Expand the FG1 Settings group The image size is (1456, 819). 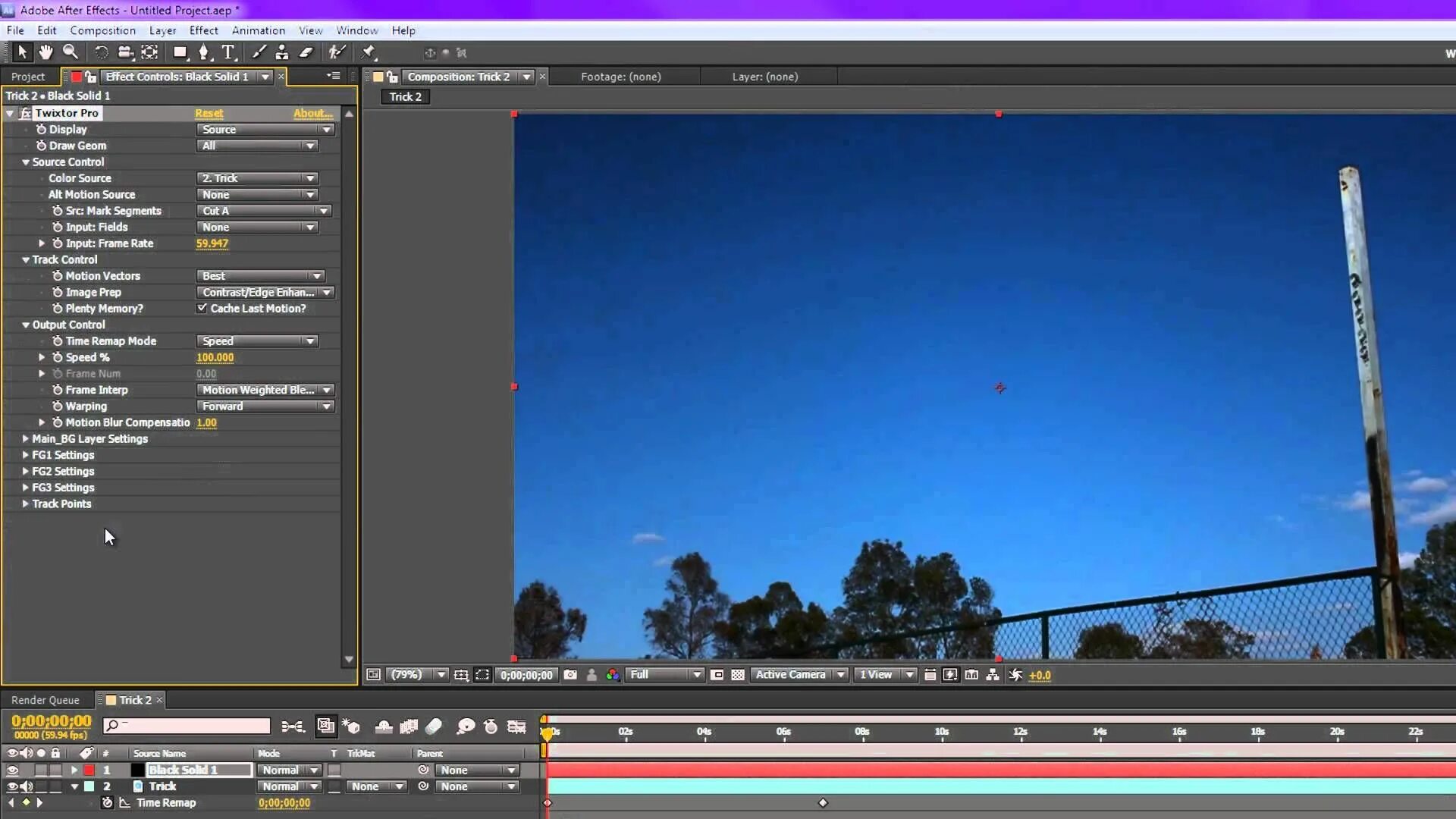(x=25, y=455)
